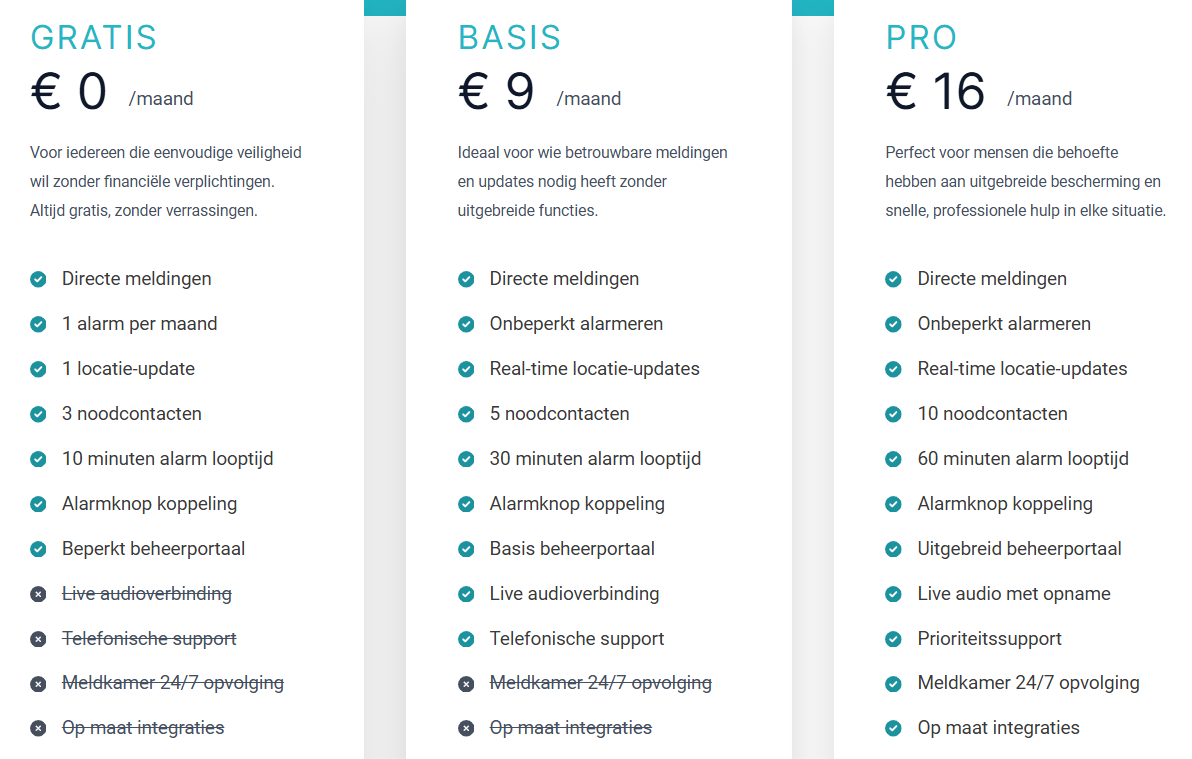Click the cross icon by Basis Meldkamer 24/7 opvolging
Viewport: 1192px width, 759px height.
click(466, 684)
